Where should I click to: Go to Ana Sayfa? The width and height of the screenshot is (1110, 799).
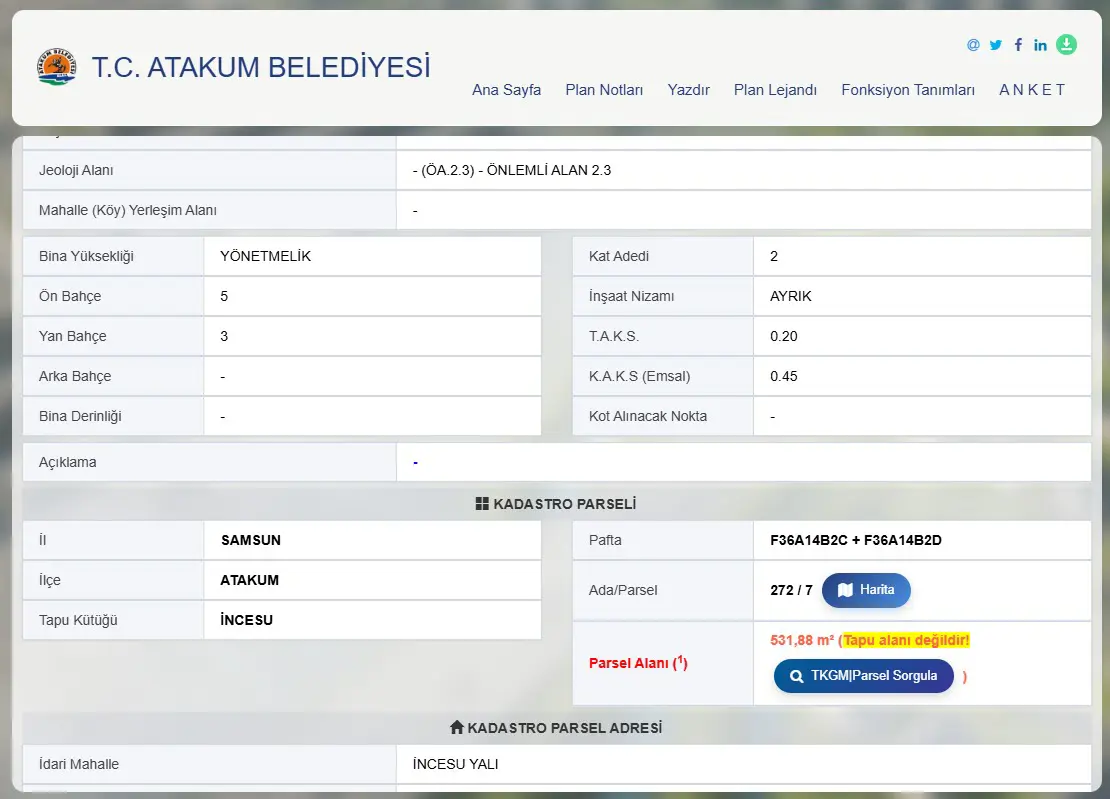(506, 90)
